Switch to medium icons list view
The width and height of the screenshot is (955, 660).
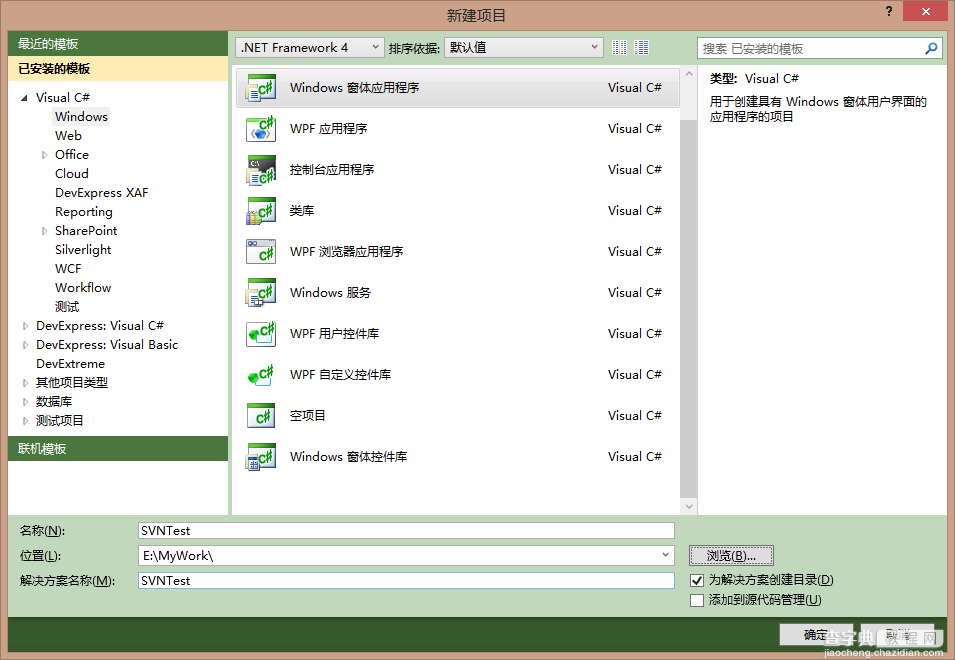point(641,47)
